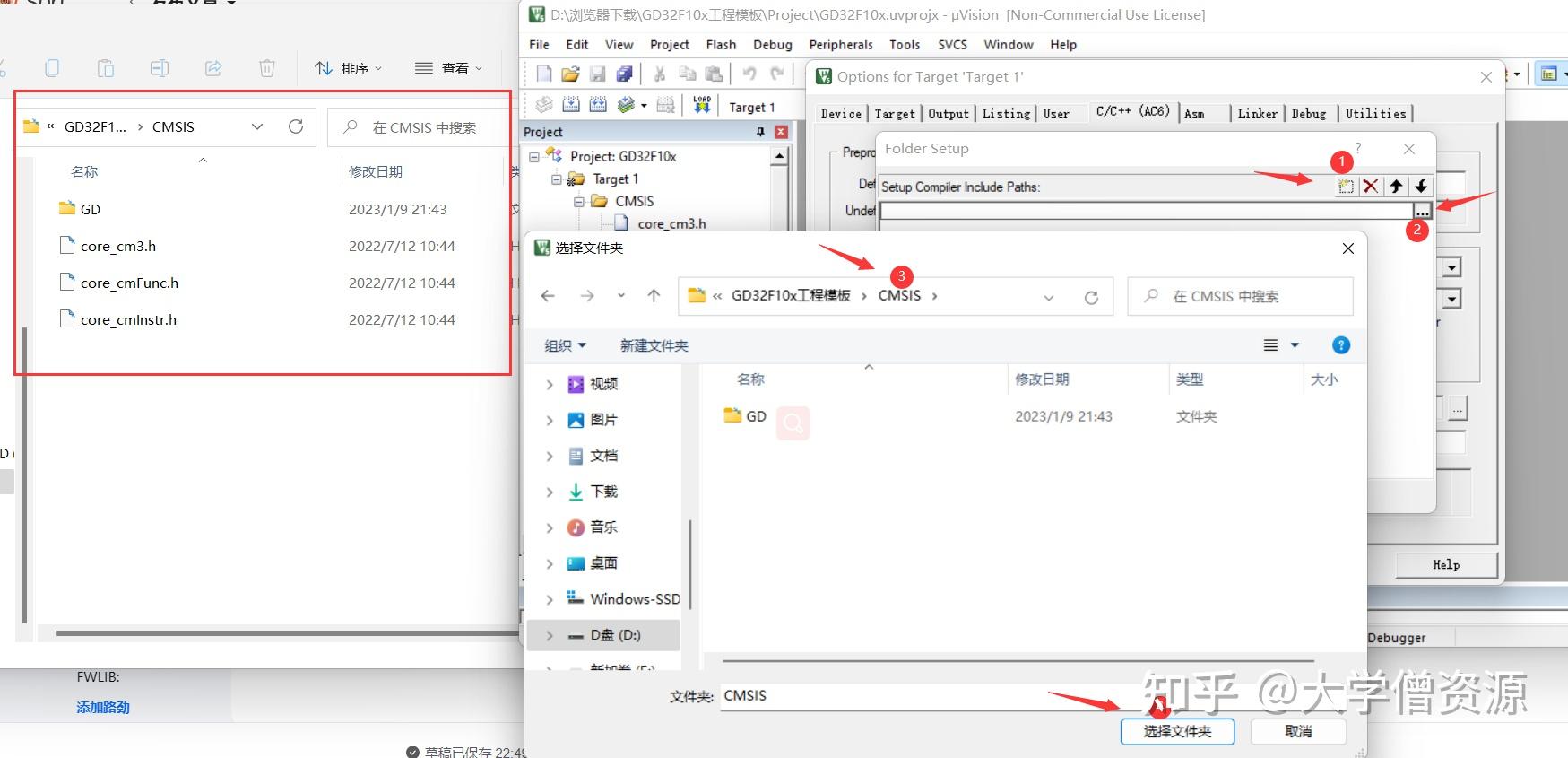Open the 组织 dropdown menu

pos(565,346)
